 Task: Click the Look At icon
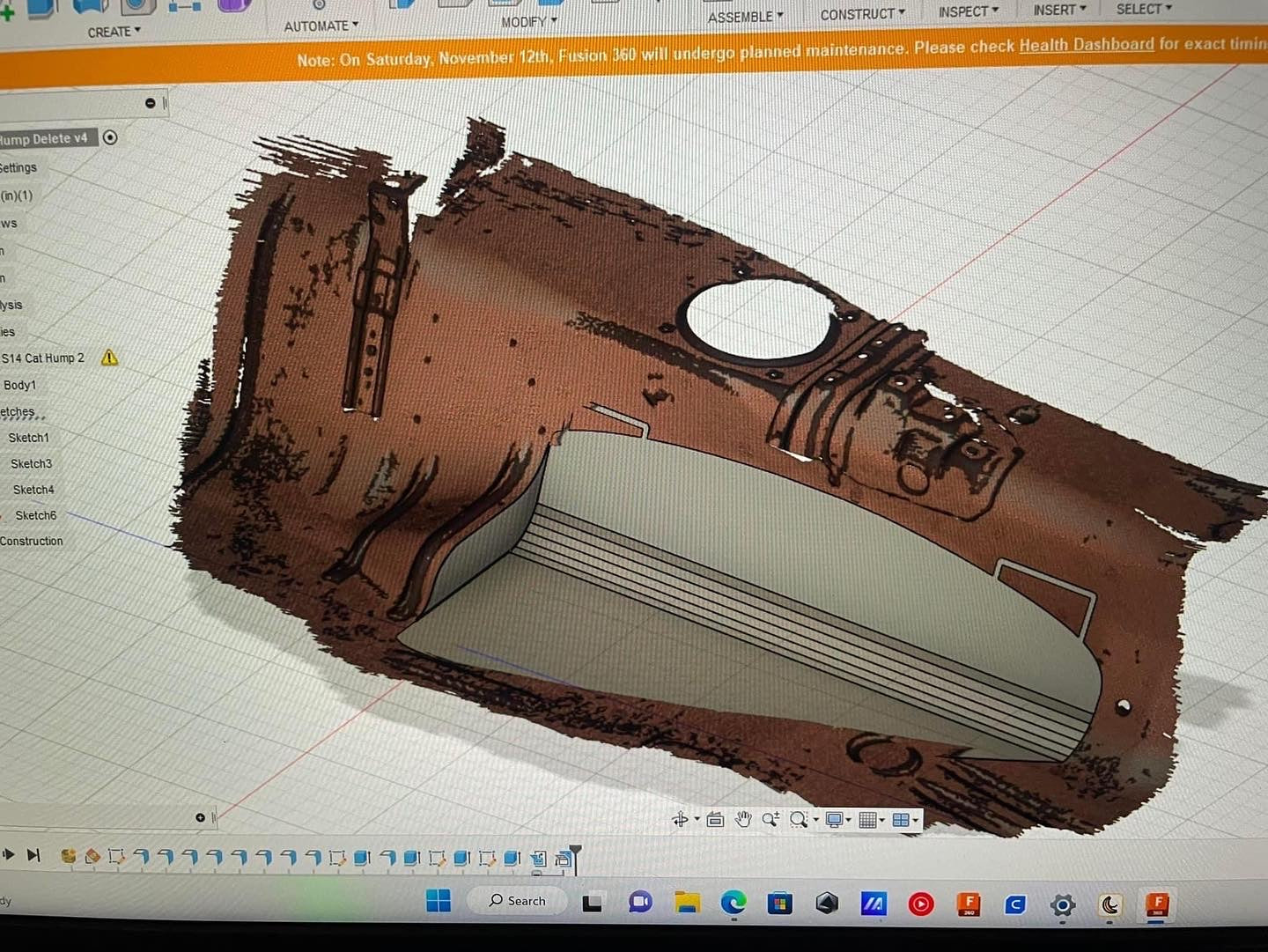click(715, 820)
